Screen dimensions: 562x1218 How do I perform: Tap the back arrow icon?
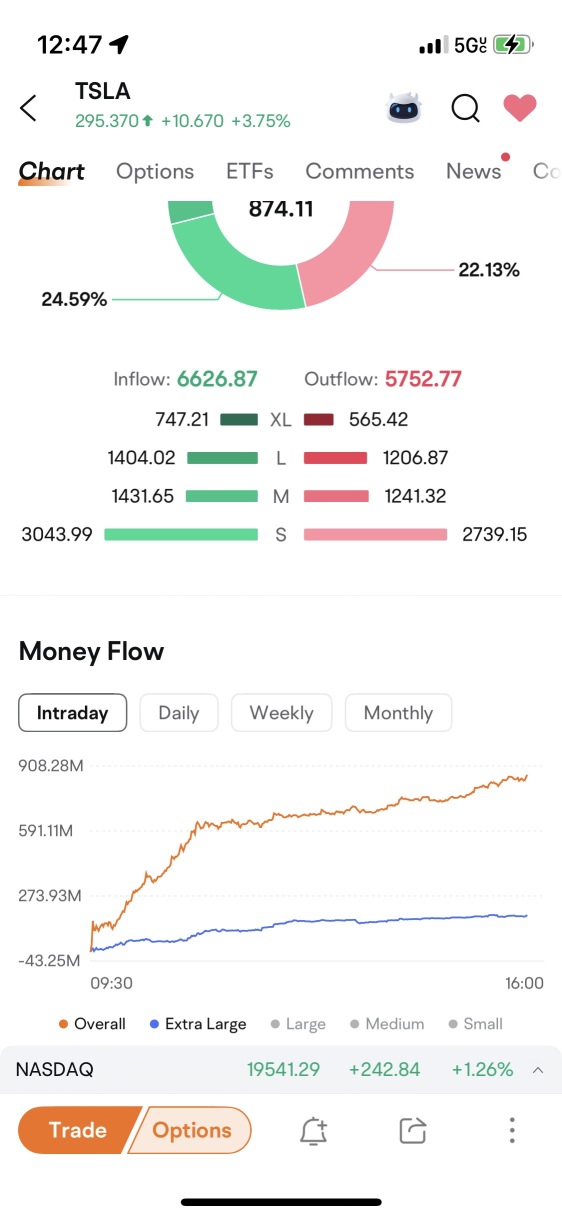(28, 108)
